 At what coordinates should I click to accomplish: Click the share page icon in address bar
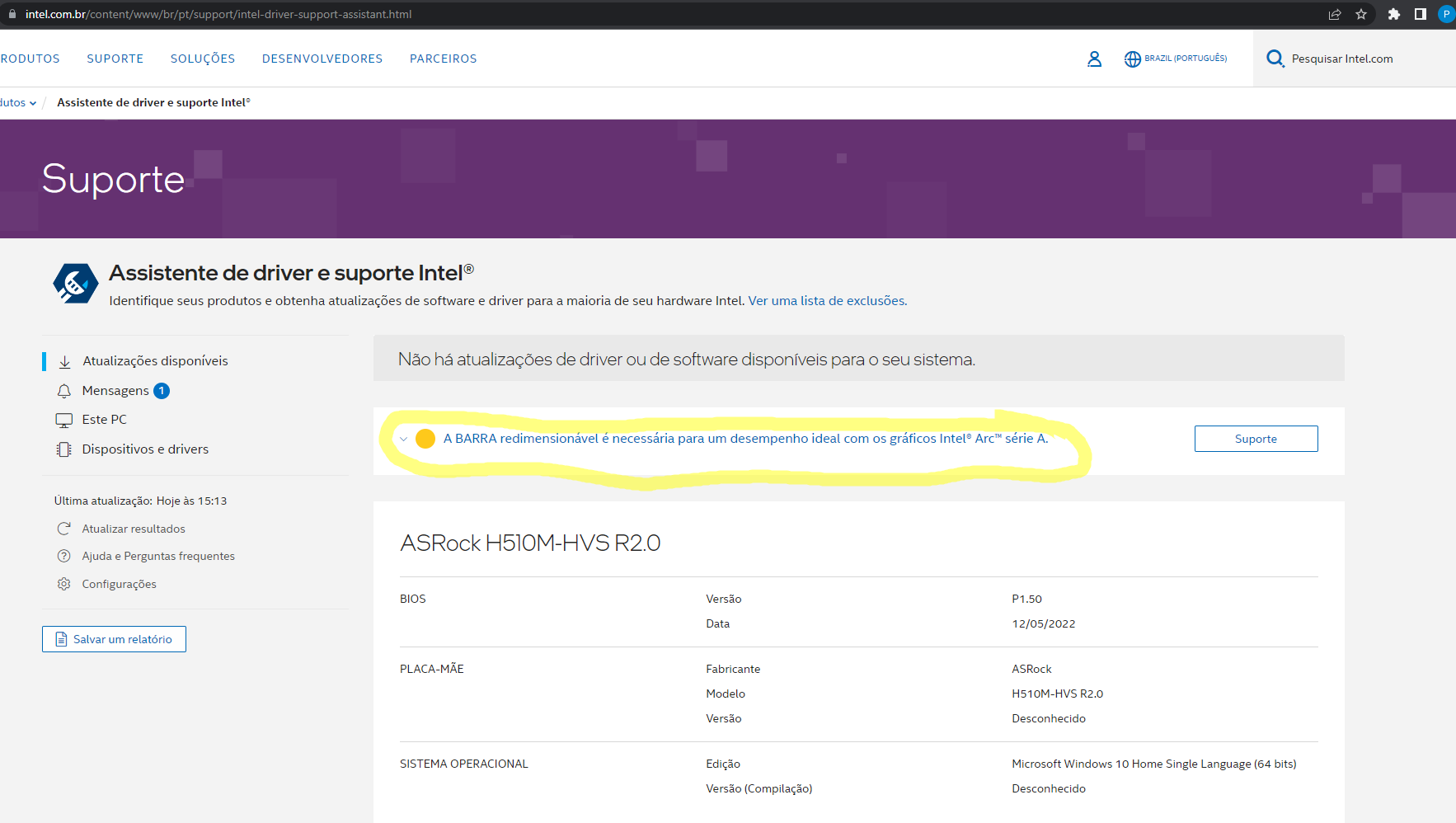1335,14
